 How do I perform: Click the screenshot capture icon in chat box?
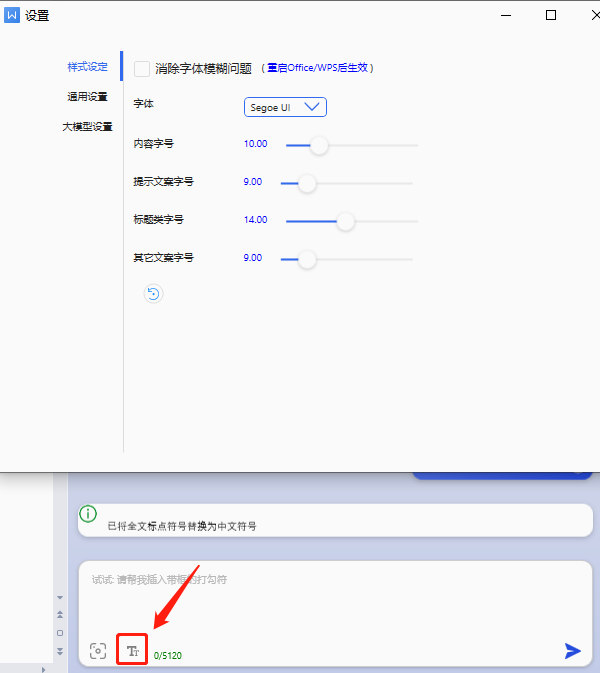click(x=97, y=651)
